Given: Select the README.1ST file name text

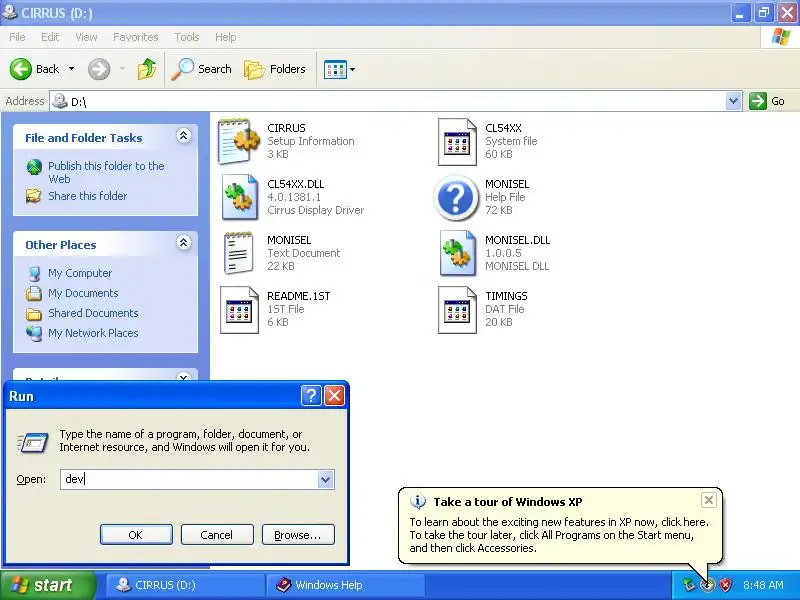Looking at the screenshot, I should tap(298, 296).
